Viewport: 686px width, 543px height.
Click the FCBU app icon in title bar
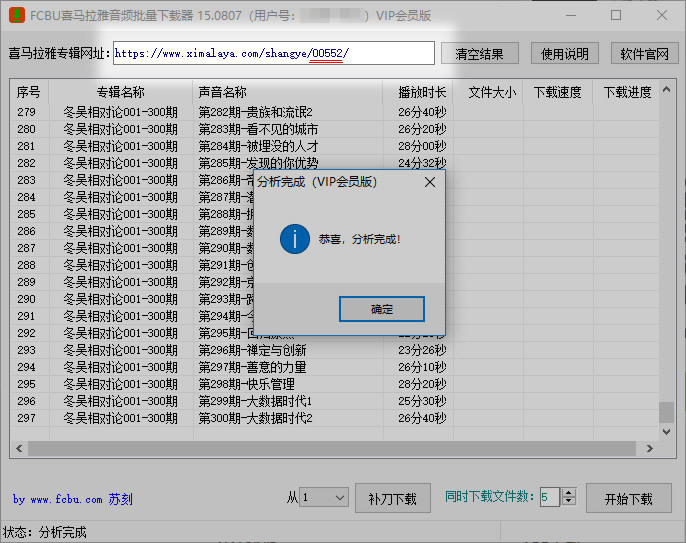click(x=17, y=15)
